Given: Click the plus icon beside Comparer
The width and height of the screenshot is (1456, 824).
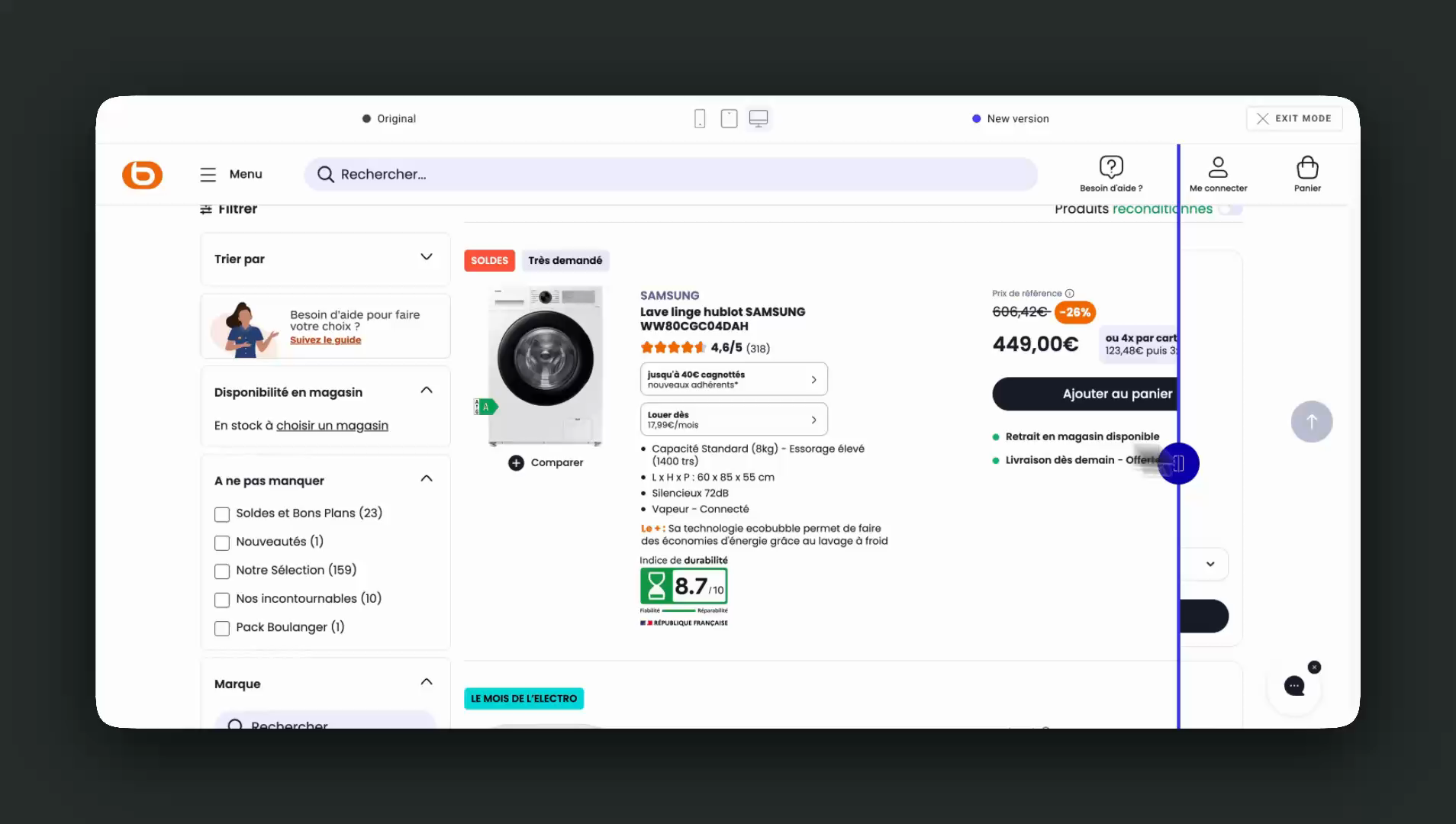Looking at the screenshot, I should (x=517, y=463).
